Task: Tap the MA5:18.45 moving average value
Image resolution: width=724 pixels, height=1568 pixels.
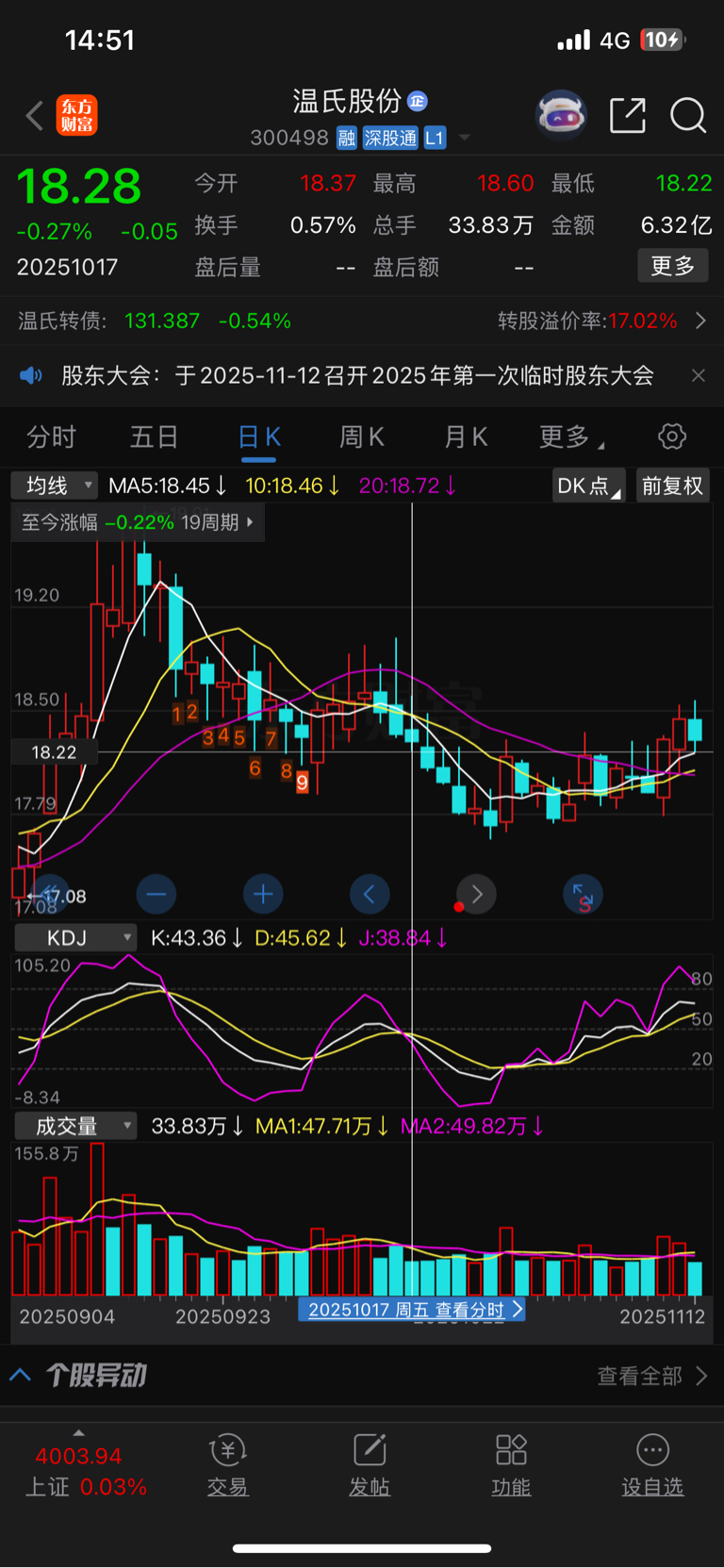Action: click(x=168, y=486)
